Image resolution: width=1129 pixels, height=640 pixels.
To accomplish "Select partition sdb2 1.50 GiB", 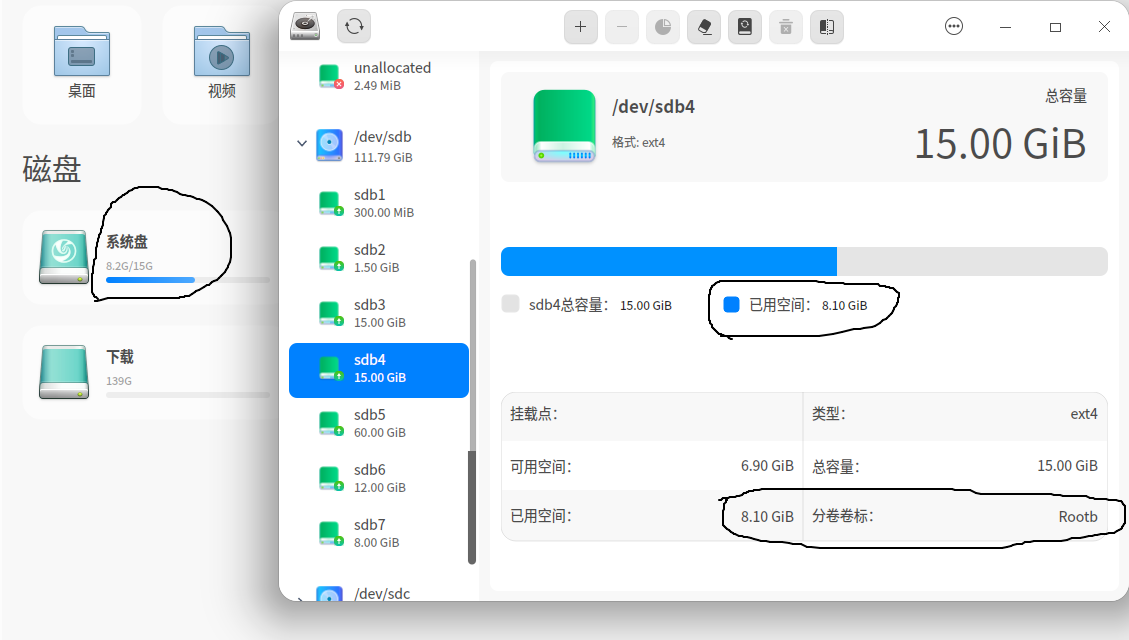I will pyautogui.click(x=379, y=258).
